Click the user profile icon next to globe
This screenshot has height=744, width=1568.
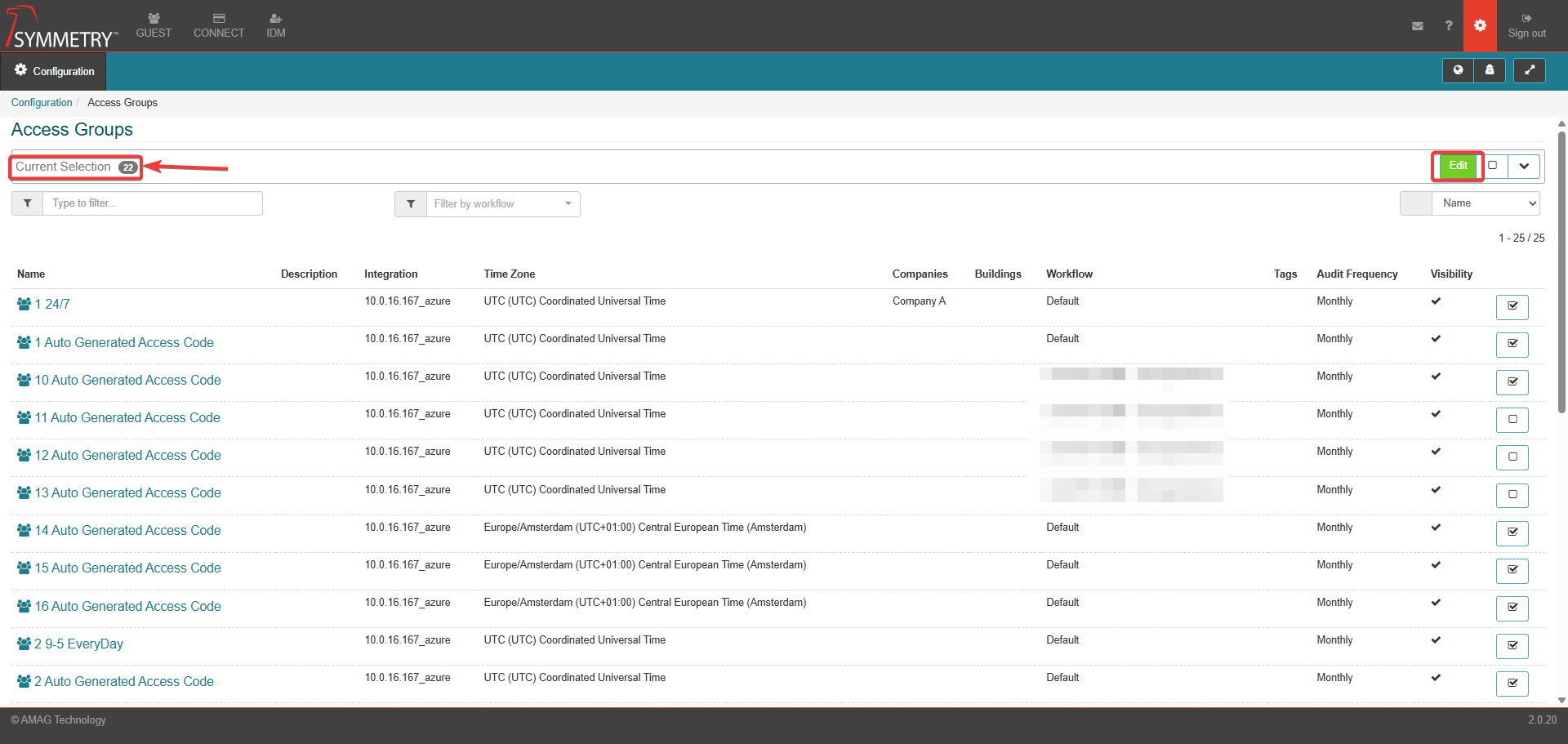tap(1489, 71)
